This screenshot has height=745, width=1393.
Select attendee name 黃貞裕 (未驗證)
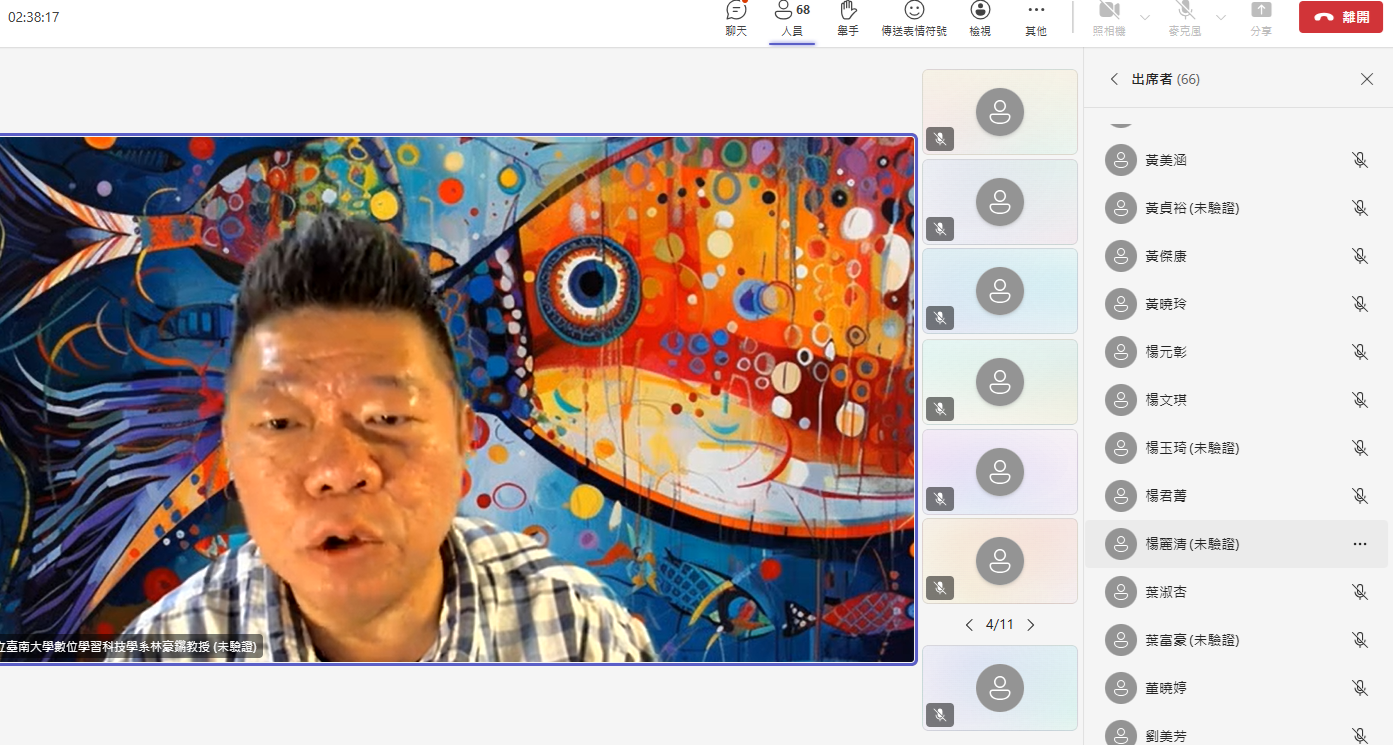[1192, 208]
